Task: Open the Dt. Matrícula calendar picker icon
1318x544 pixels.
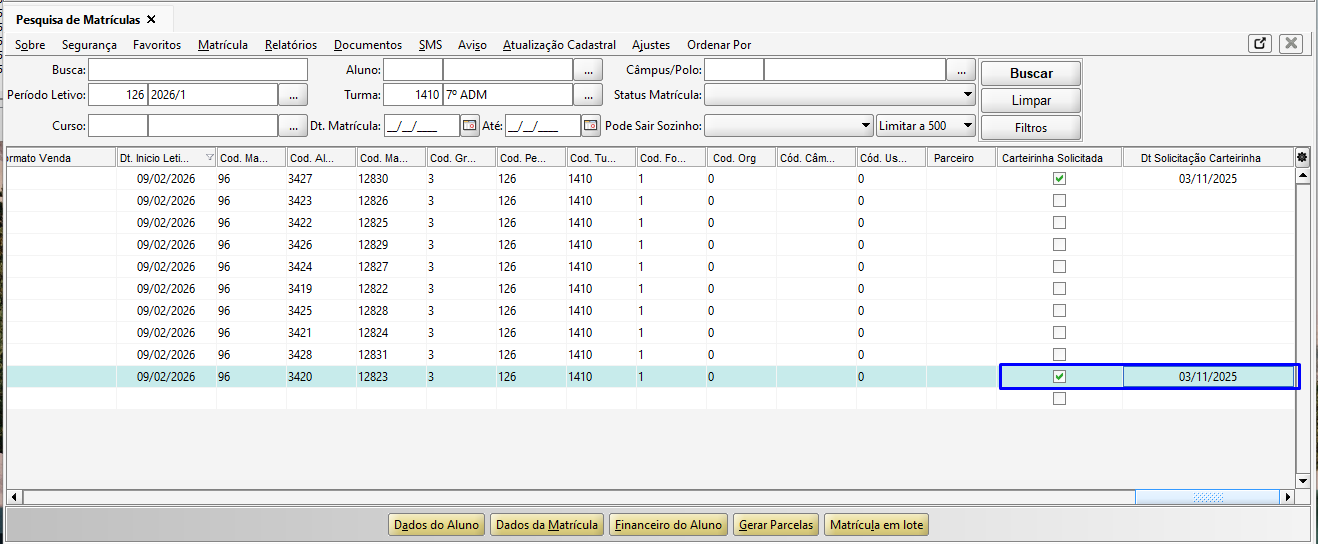Action: coord(469,126)
